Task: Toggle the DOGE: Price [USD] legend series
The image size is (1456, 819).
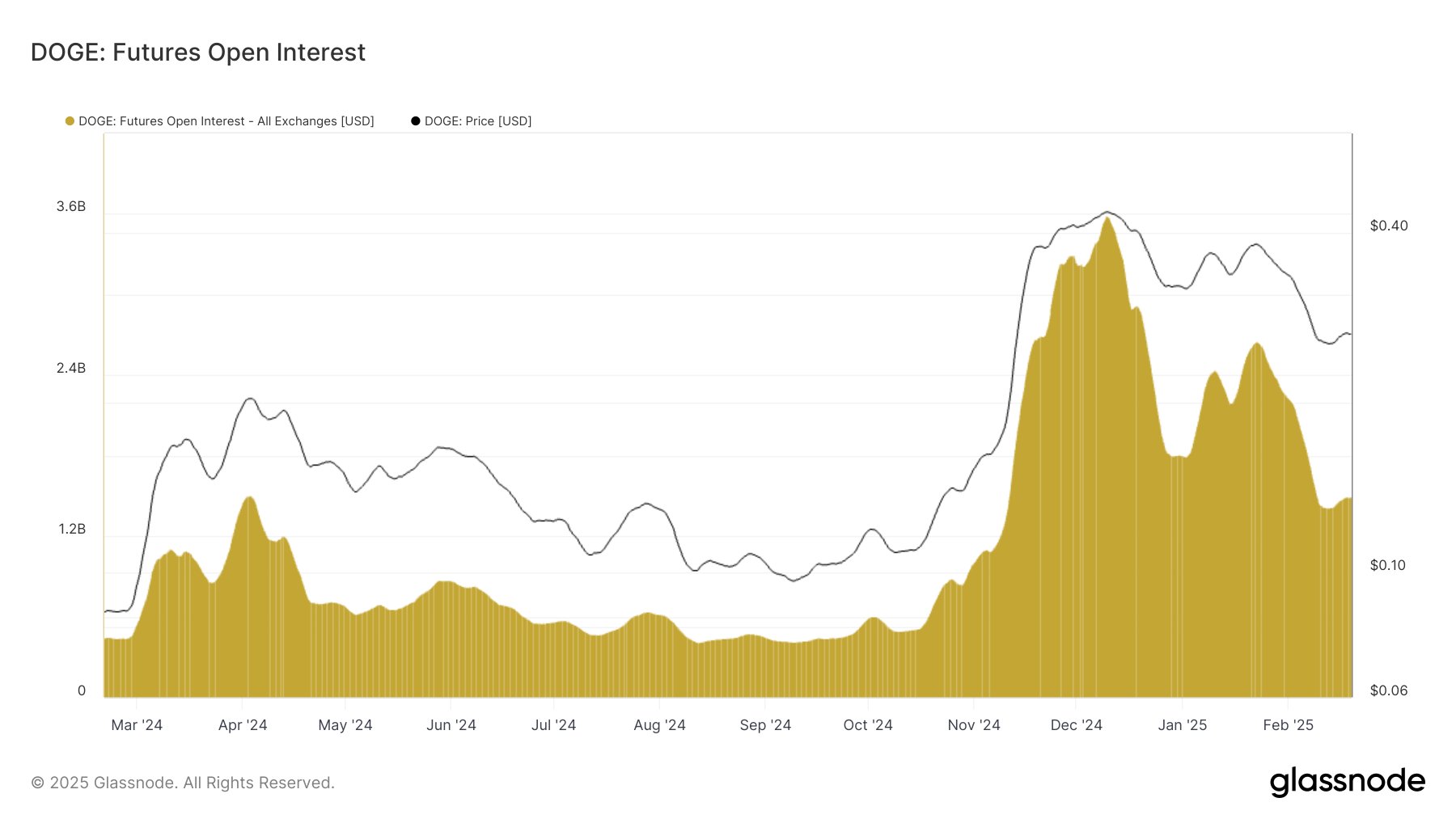Action: click(x=477, y=121)
